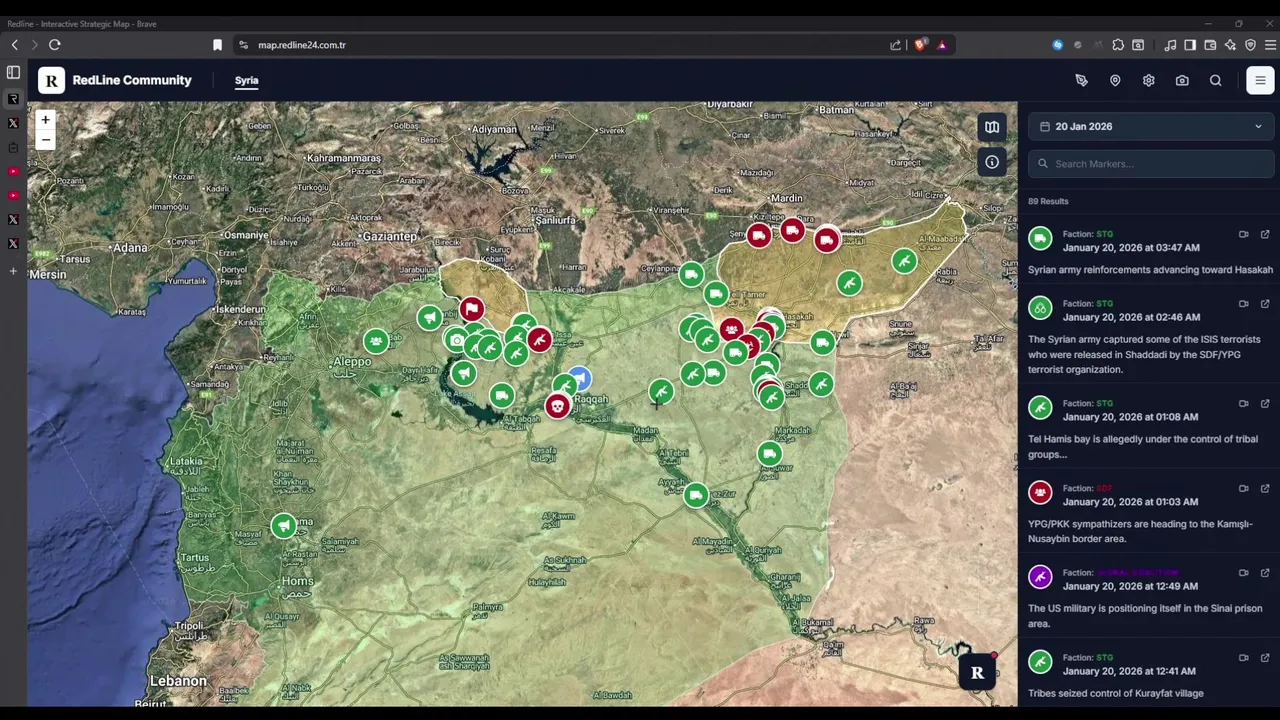This screenshot has height=720, width=1280.
Task: Open the Brave main menu
Action: [x=1271, y=45]
